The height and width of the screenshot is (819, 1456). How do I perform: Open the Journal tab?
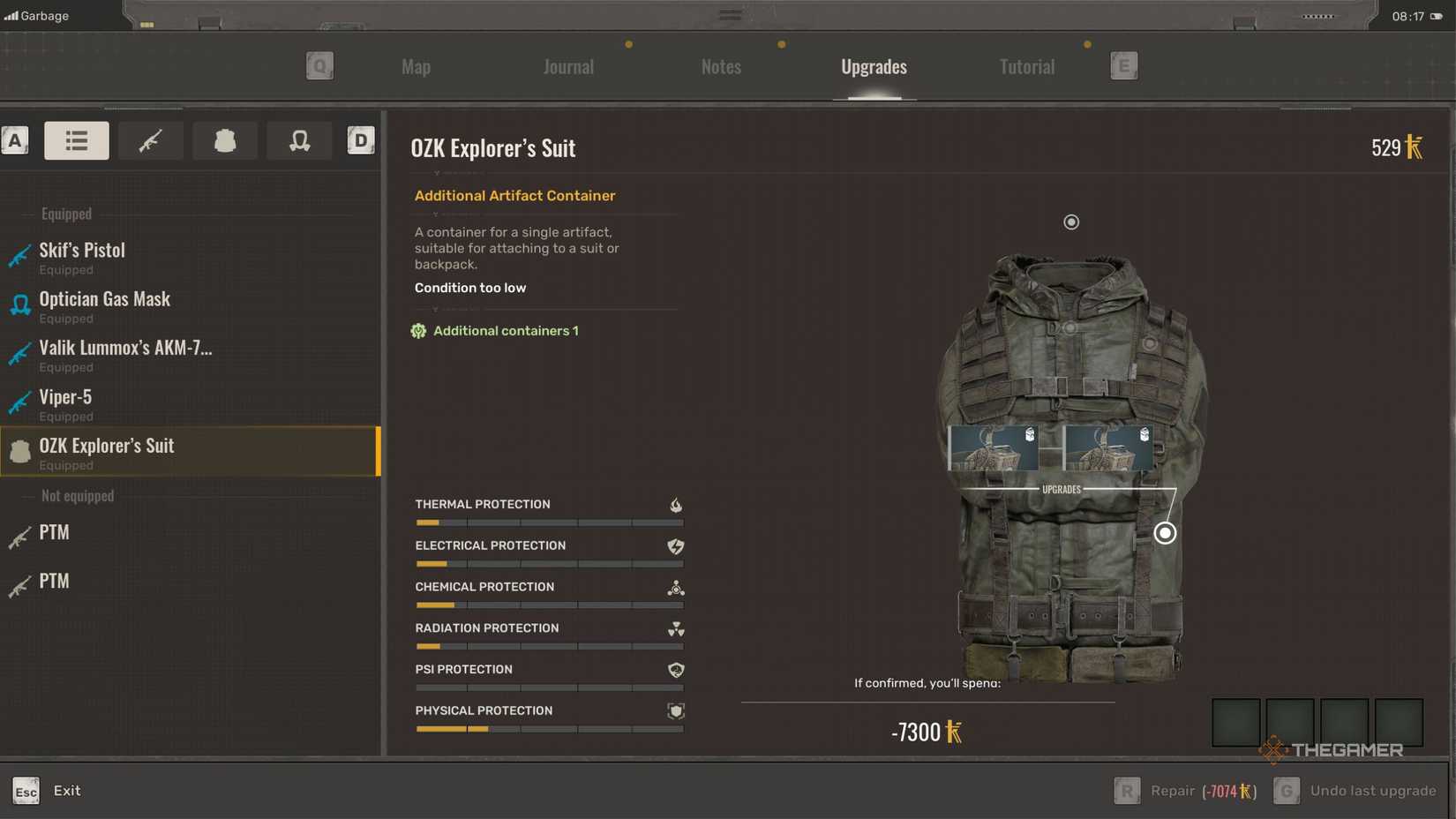[x=568, y=66]
